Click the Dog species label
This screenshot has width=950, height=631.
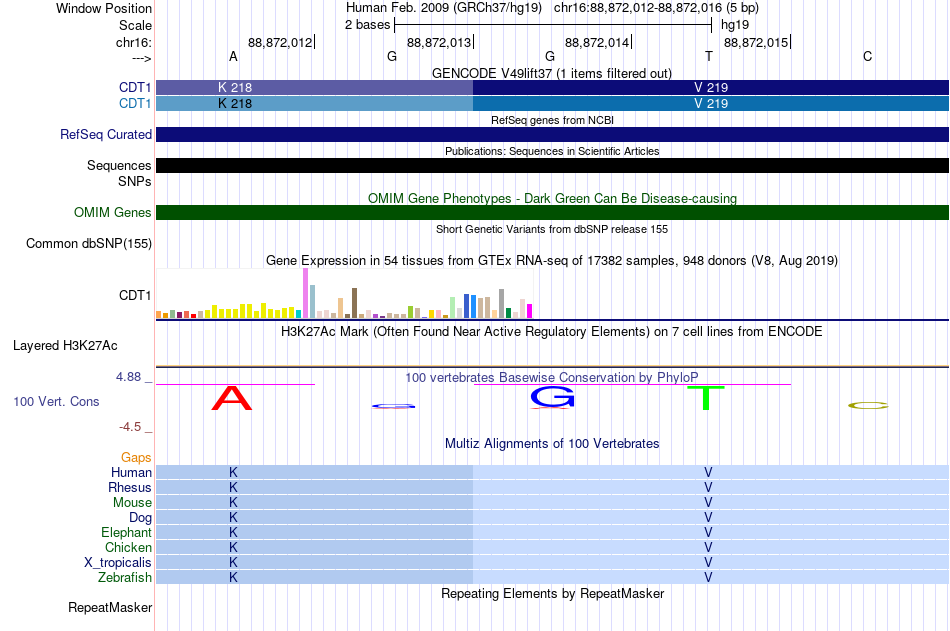[140, 518]
